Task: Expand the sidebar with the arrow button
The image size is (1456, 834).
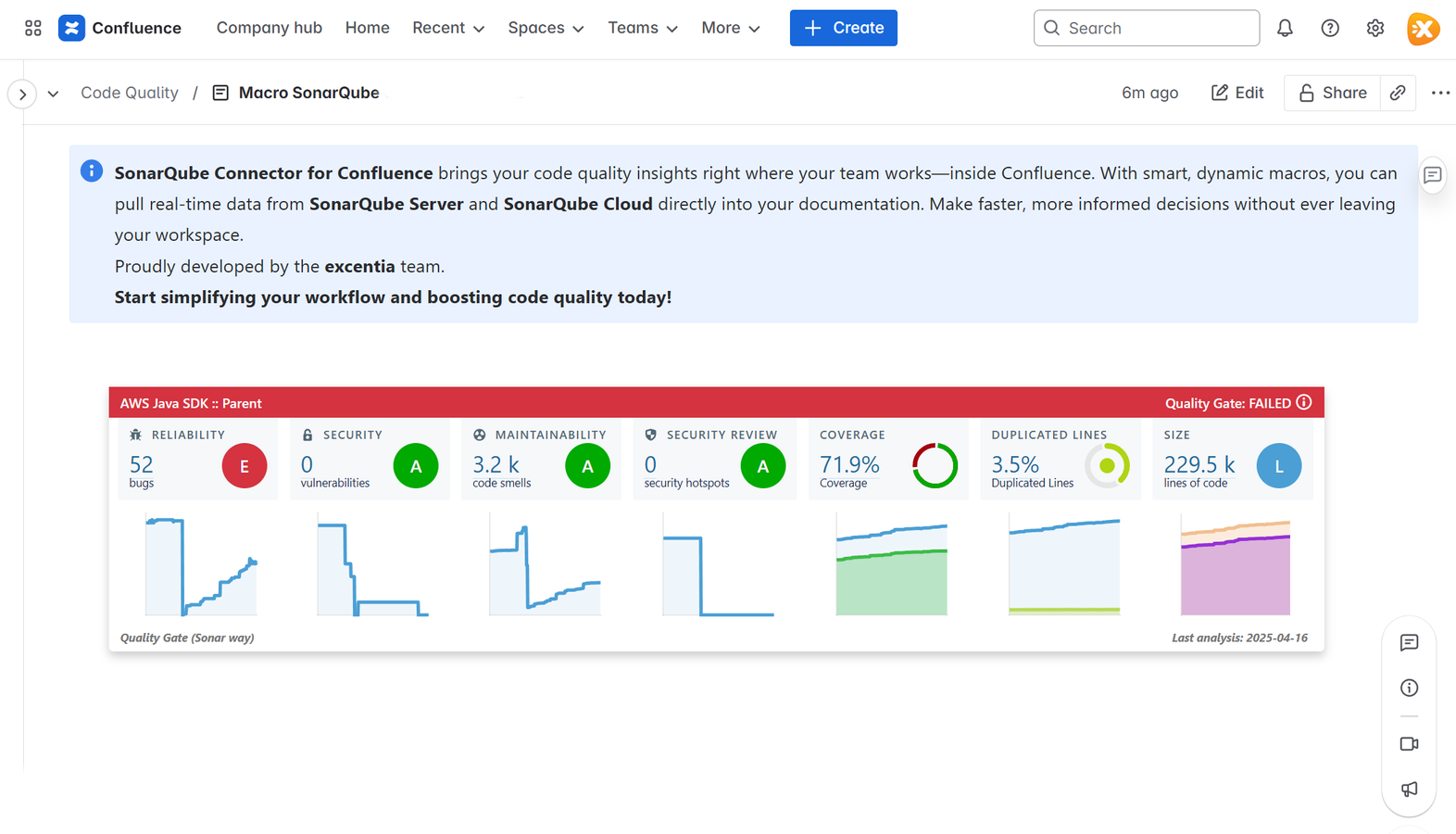Action: pyautogui.click(x=22, y=94)
